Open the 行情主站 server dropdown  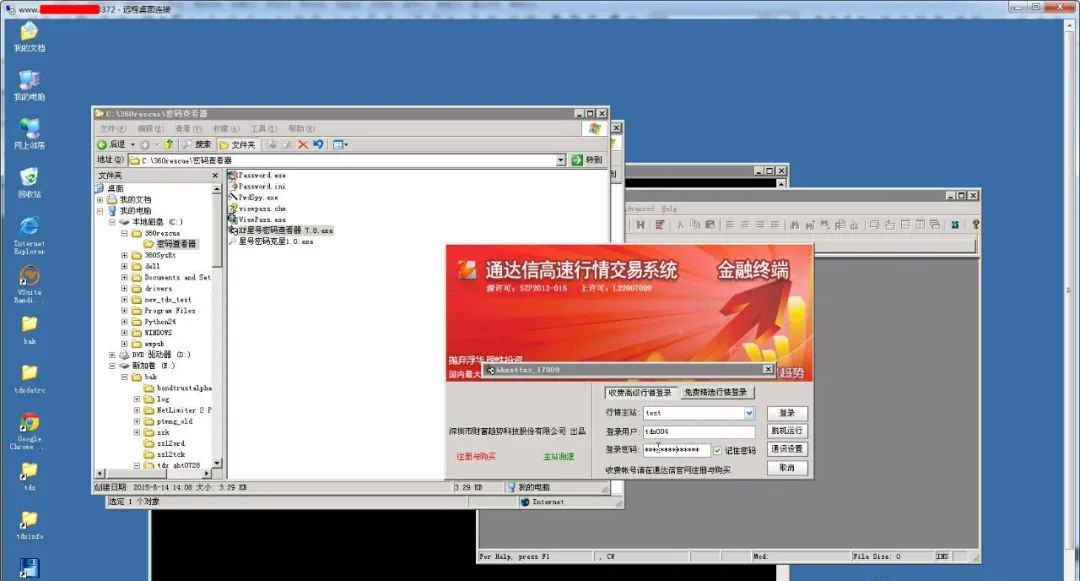[x=749, y=413]
